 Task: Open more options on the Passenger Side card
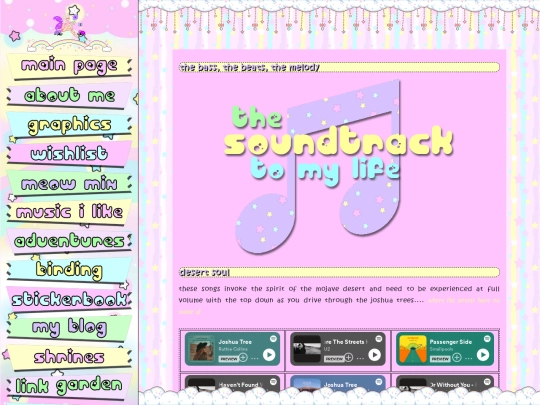coord(468,358)
